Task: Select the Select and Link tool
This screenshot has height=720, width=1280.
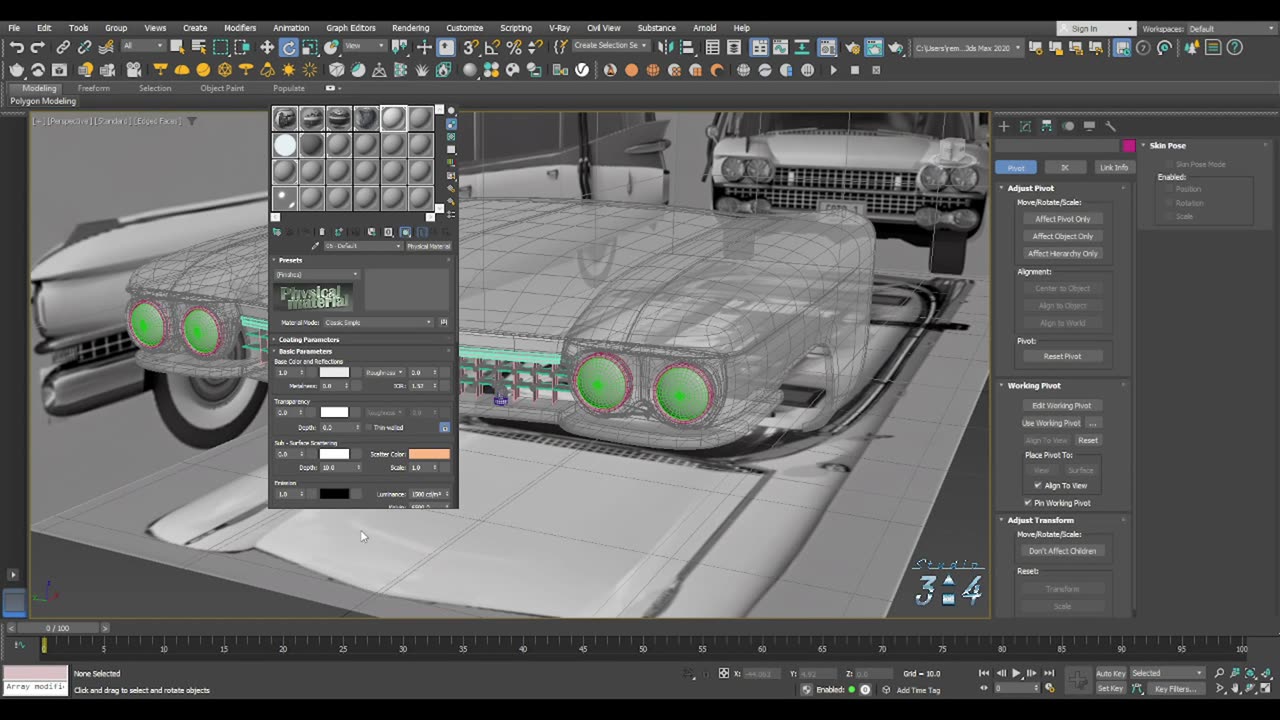Action: [63, 47]
